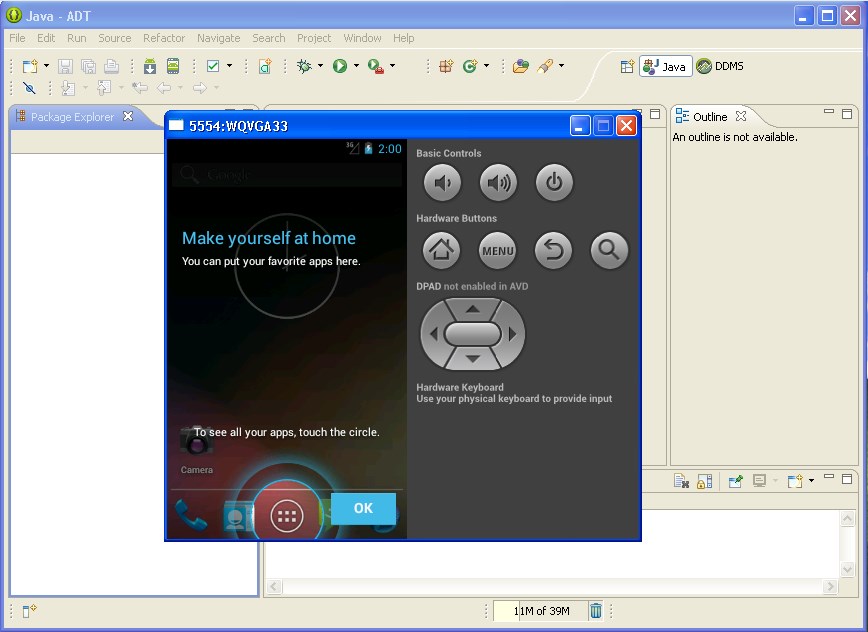Expand the Run dropdown arrow
The width and height of the screenshot is (868, 632).
point(356,66)
